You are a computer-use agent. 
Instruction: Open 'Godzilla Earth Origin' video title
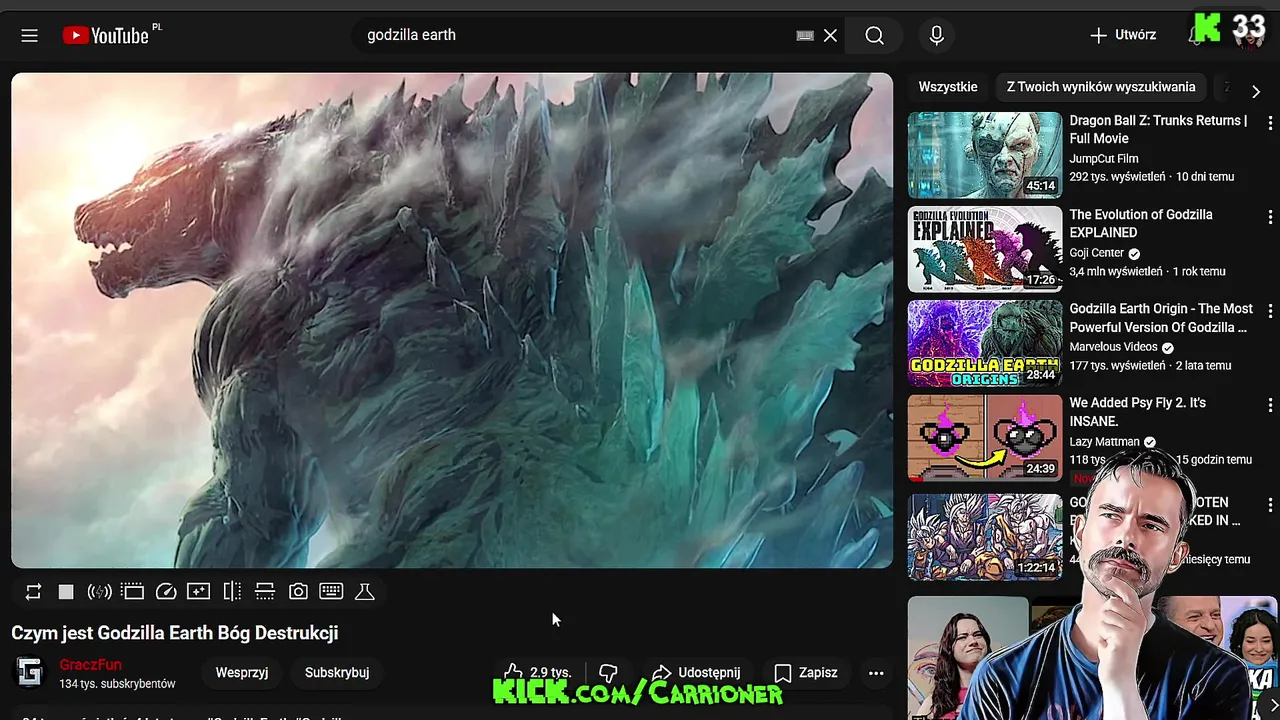[x=1161, y=318]
